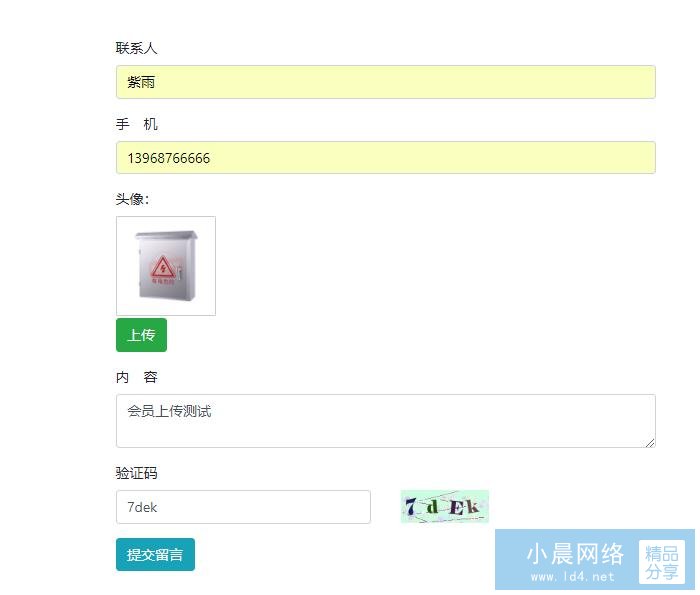Select the electrical cabinet avatar thumbnail
This screenshot has width=700, height=595.
coord(166,266)
